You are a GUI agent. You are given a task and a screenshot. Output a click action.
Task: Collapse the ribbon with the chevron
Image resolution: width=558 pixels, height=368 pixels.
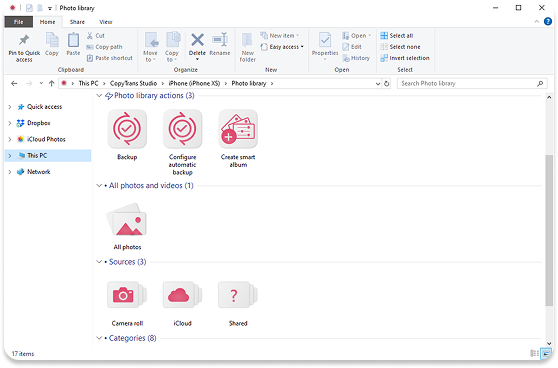tap(536, 22)
